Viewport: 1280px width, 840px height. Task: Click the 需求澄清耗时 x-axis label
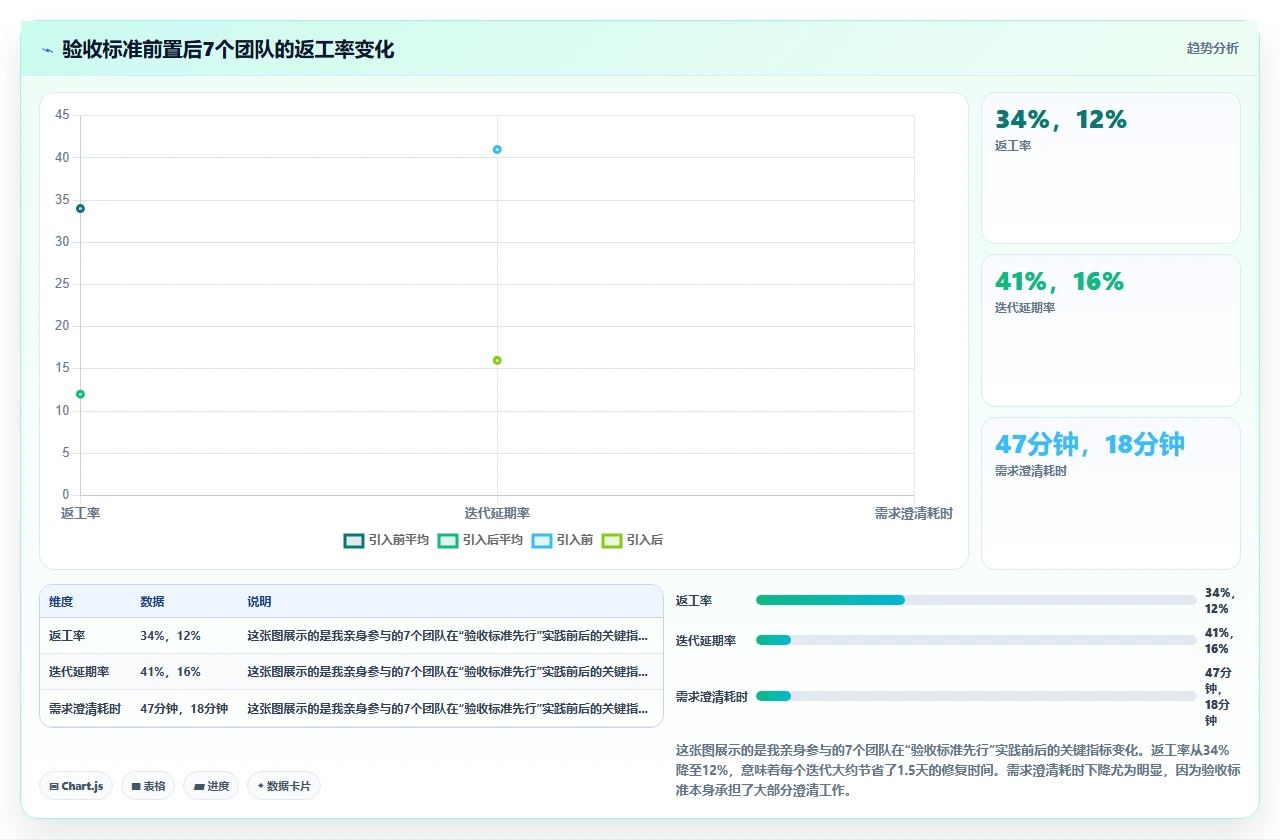pyautogui.click(x=914, y=513)
